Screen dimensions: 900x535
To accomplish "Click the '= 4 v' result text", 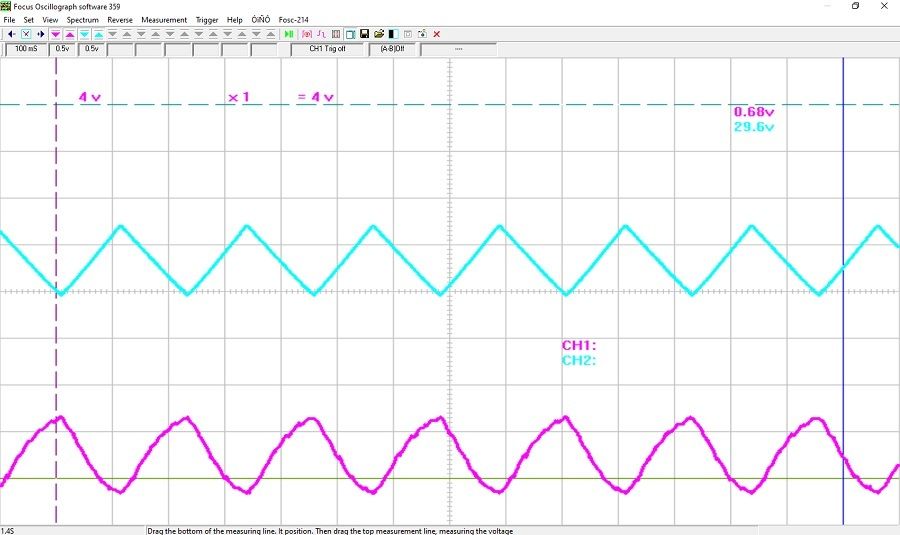I will click(x=316, y=97).
